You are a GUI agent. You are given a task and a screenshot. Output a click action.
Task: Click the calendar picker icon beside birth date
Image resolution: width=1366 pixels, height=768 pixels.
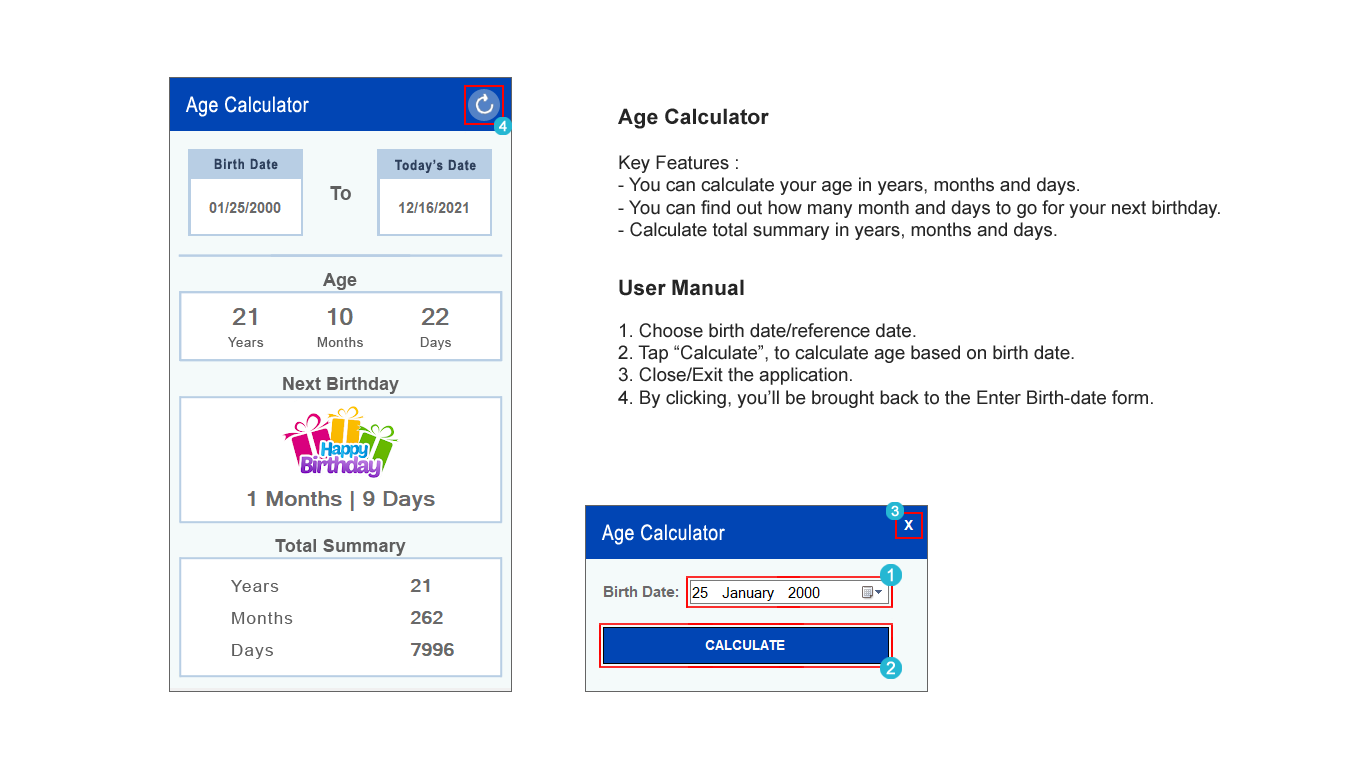pos(866,592)
